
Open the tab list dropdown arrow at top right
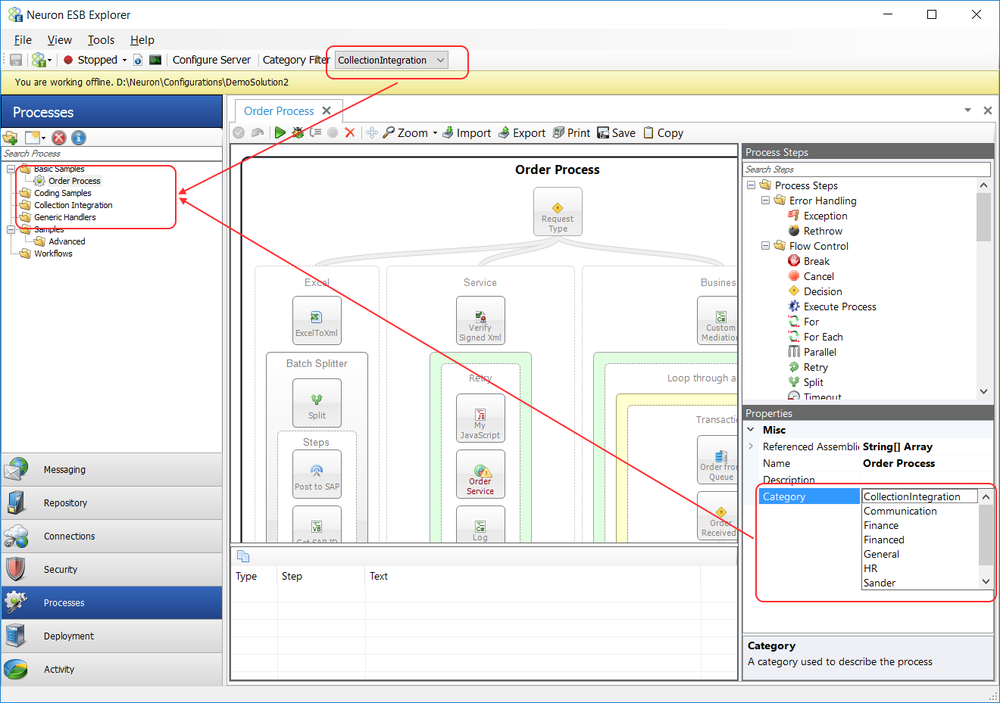tap(967, 110)
